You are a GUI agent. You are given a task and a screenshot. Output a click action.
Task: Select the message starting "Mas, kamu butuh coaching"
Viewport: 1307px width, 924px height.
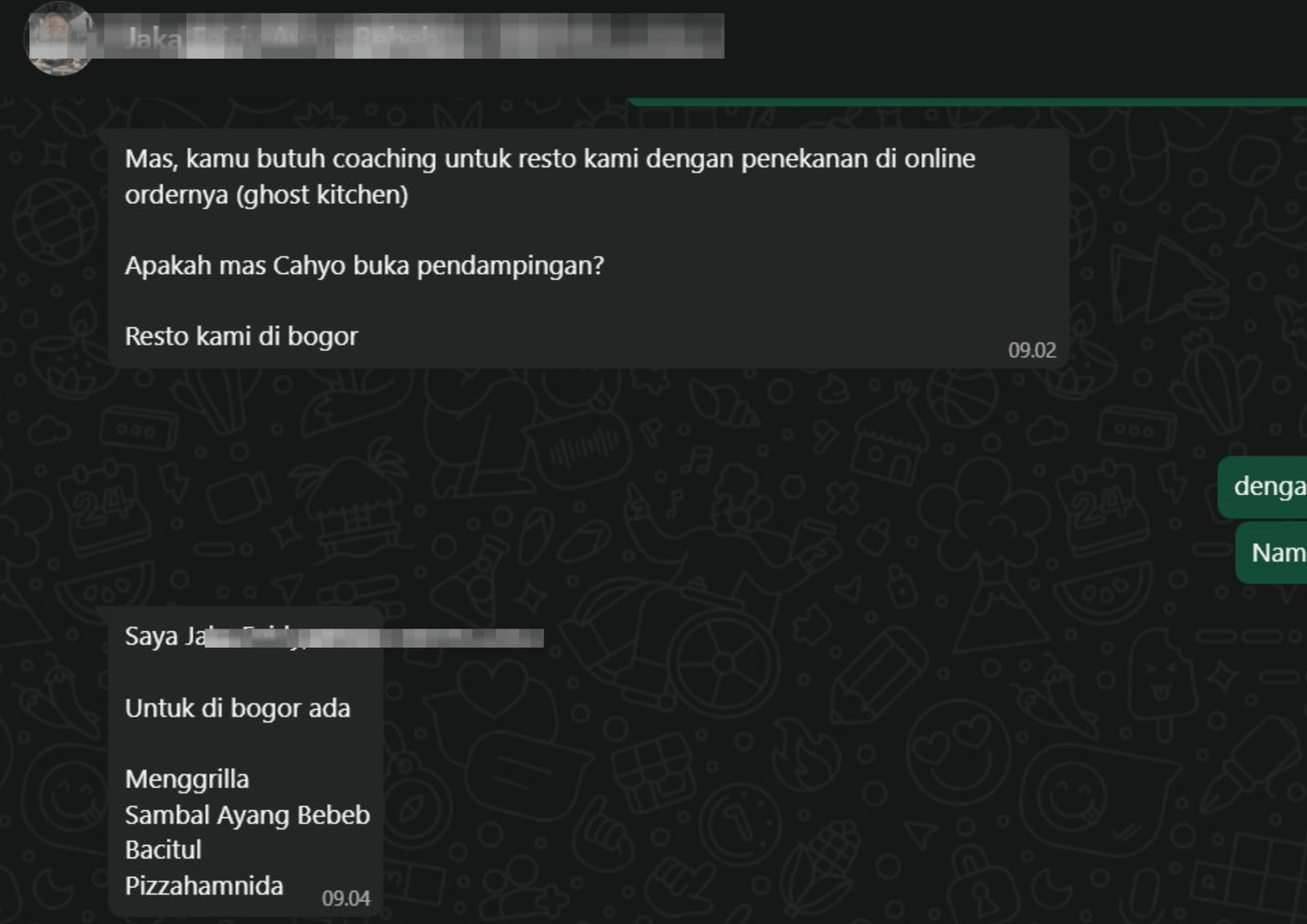pos(588,248)
